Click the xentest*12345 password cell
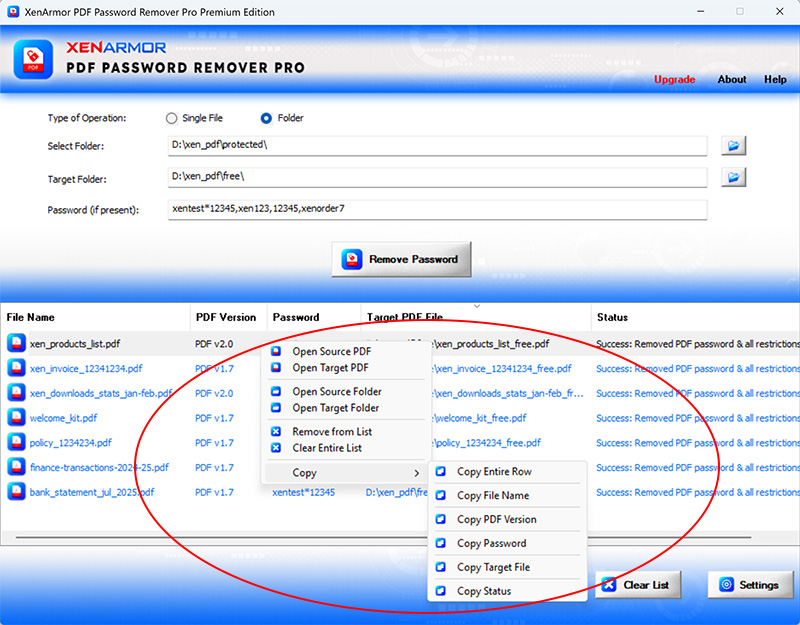The width and height of the screenshot is (800, 625). click(x=304, y=492)
